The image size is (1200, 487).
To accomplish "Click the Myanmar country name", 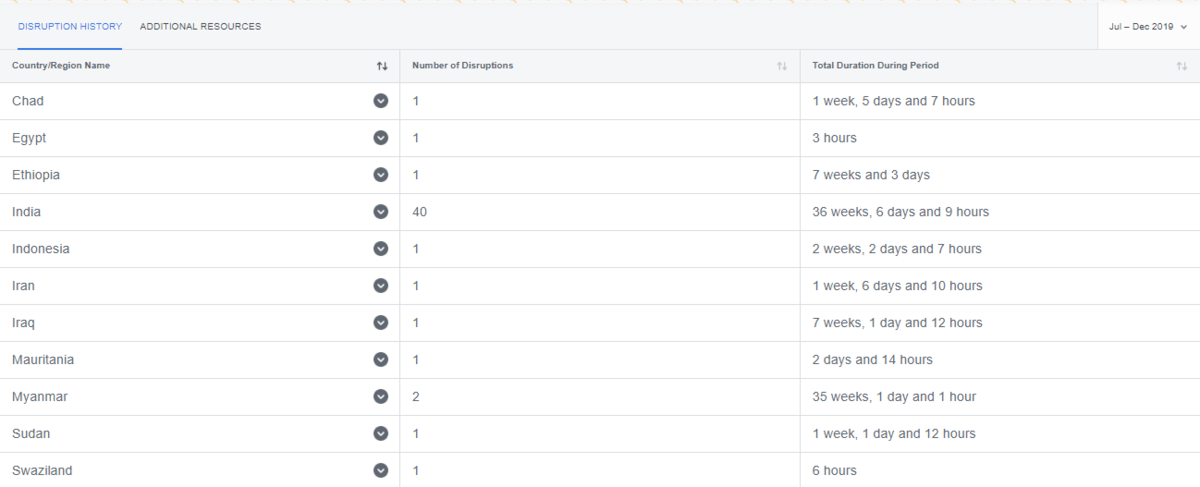I will coord(40,397).
